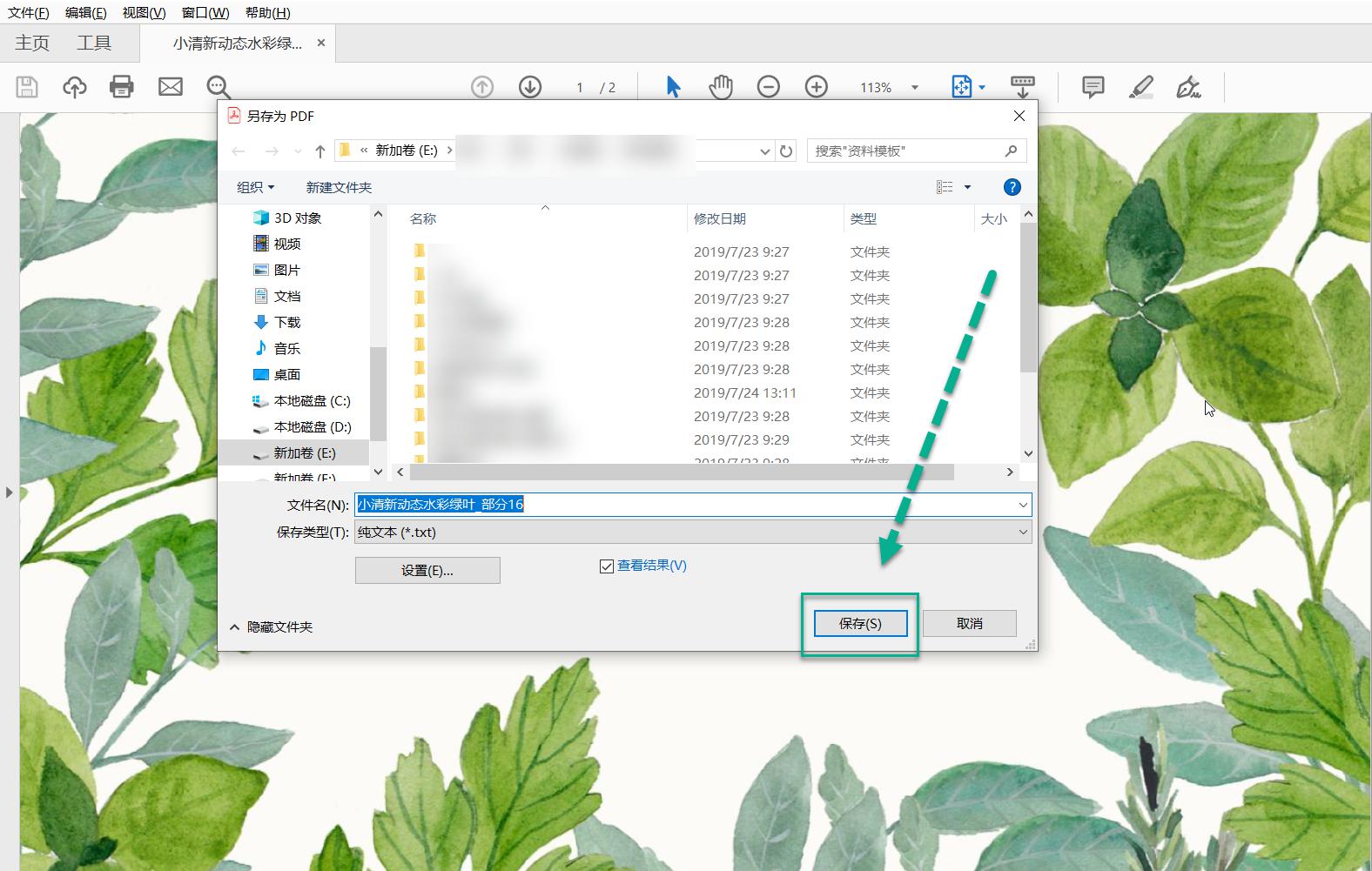The image size is (1372, 871).
Task: Open the 保存类型 dropdown list
Action: point(693,532)
